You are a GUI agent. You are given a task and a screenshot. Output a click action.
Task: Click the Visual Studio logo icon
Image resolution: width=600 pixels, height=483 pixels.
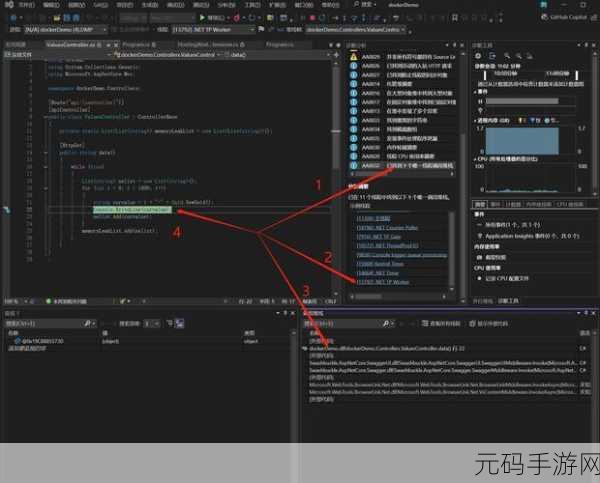(x=9, y=5)
